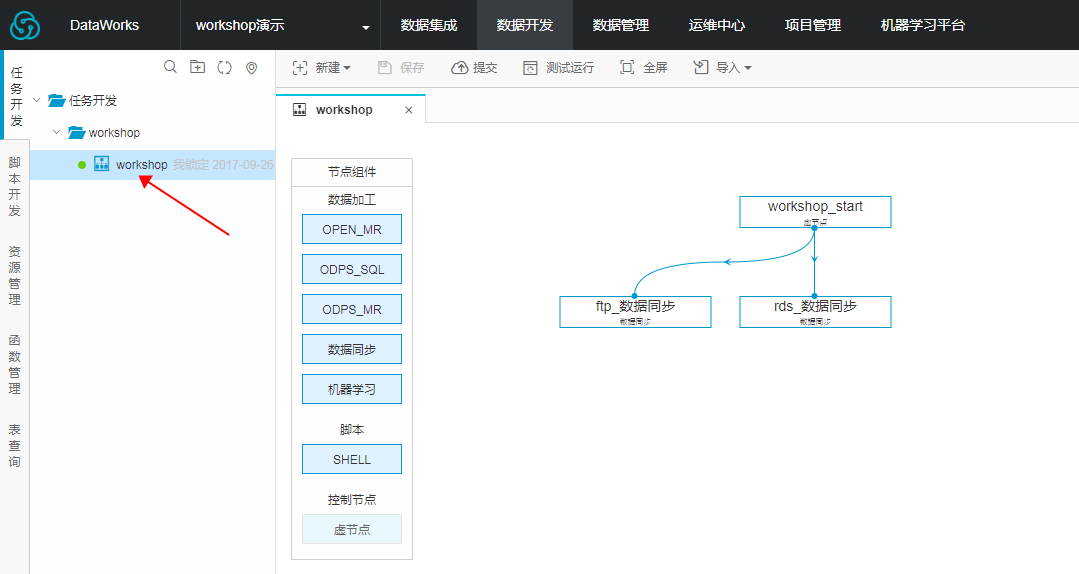Select the ftp_数据同步 node on canvas
Image resolution: width=1079 pixels, height=574 pixels.
pyautogui.click(x=635, y=312)
